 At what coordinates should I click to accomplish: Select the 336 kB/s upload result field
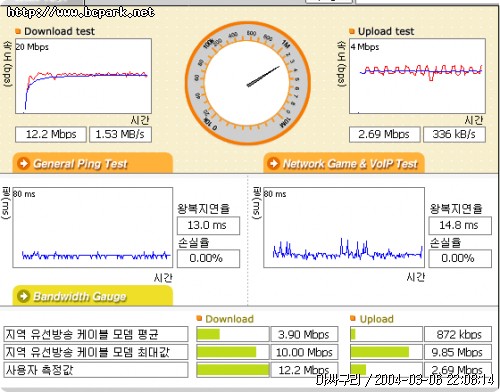454,134
